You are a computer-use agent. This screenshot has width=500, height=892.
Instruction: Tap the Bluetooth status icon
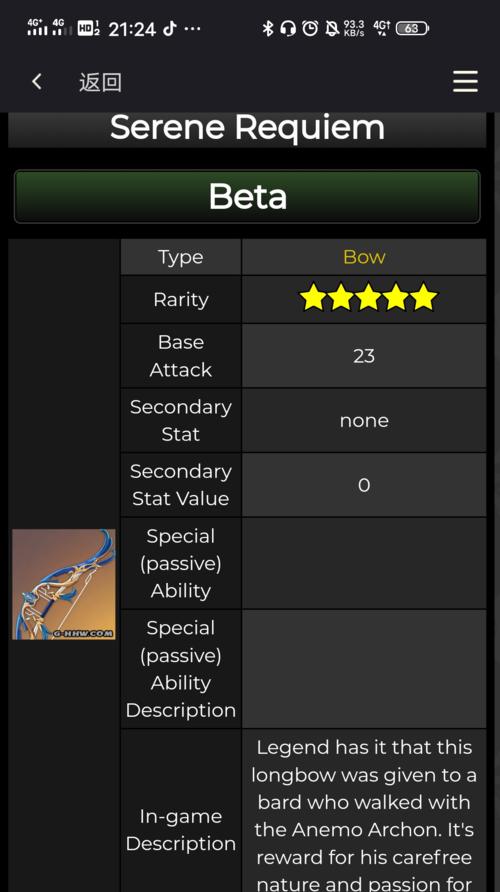point(267,28)
